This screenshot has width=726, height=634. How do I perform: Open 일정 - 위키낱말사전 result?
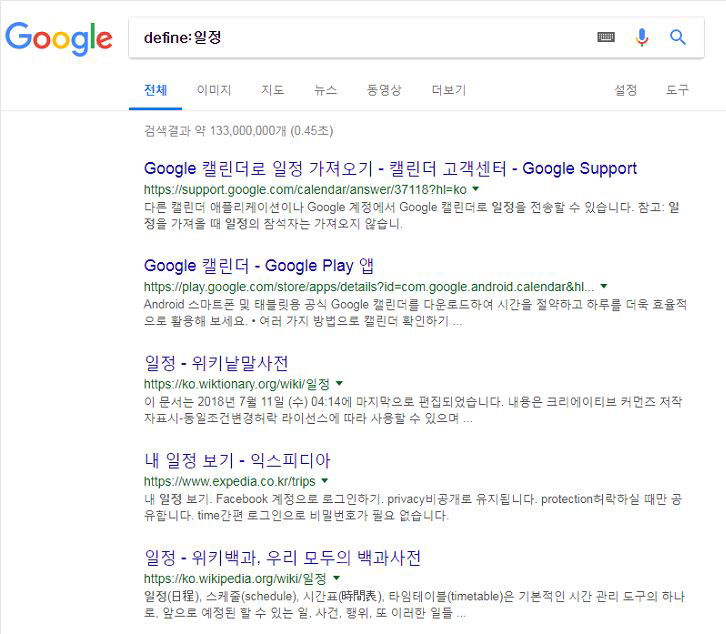tap(216, 363)
